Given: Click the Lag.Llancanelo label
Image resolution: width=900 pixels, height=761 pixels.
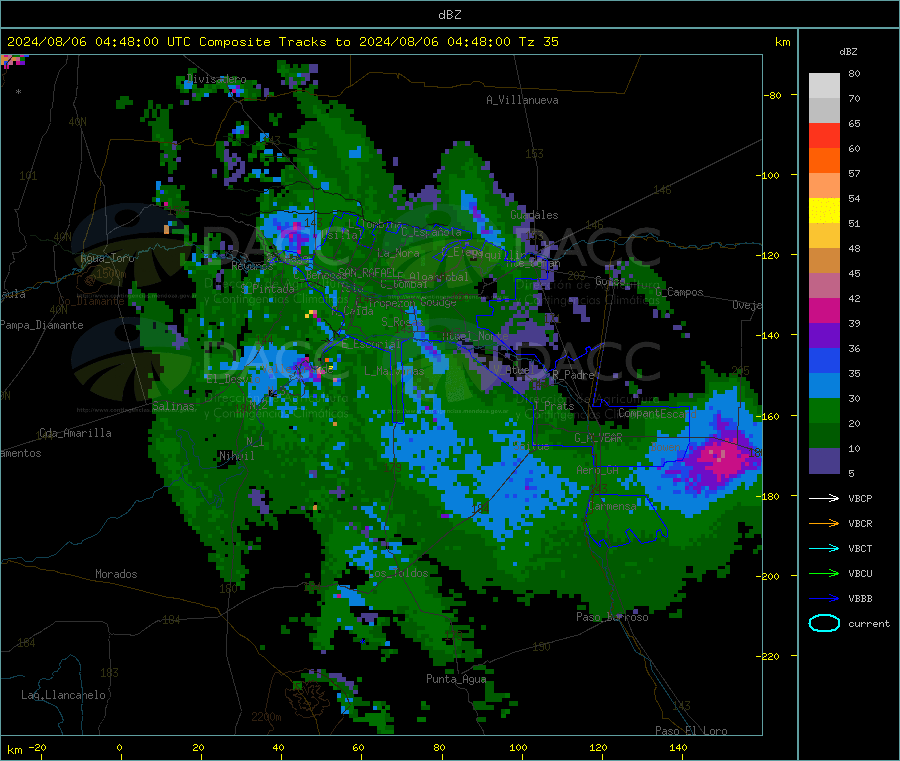Looking at the screenshot, I should 63,695.
